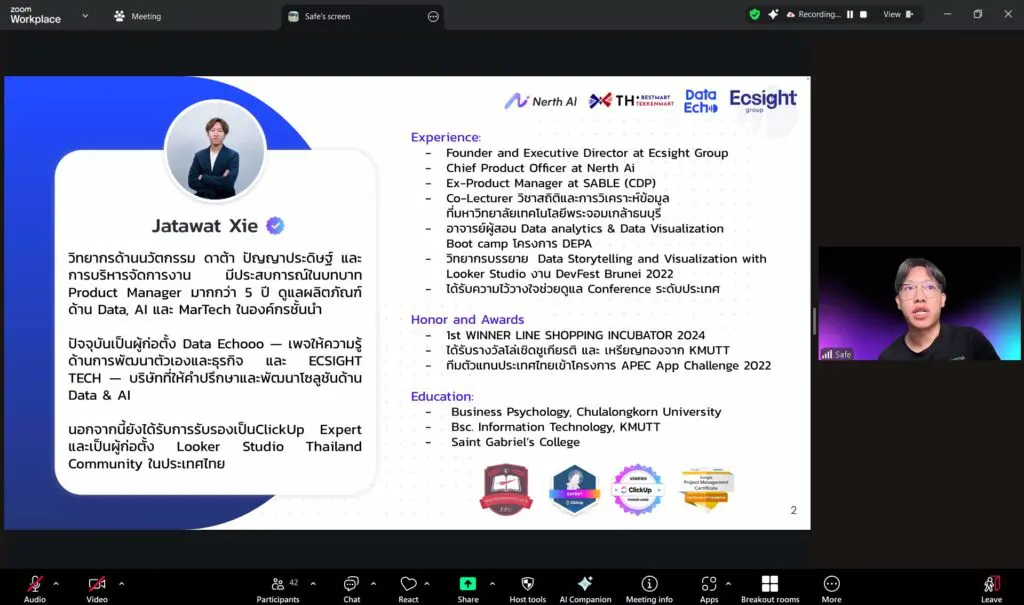Click Data Echo logo on slide
The image size is (1024, 605).
point(701,101)
